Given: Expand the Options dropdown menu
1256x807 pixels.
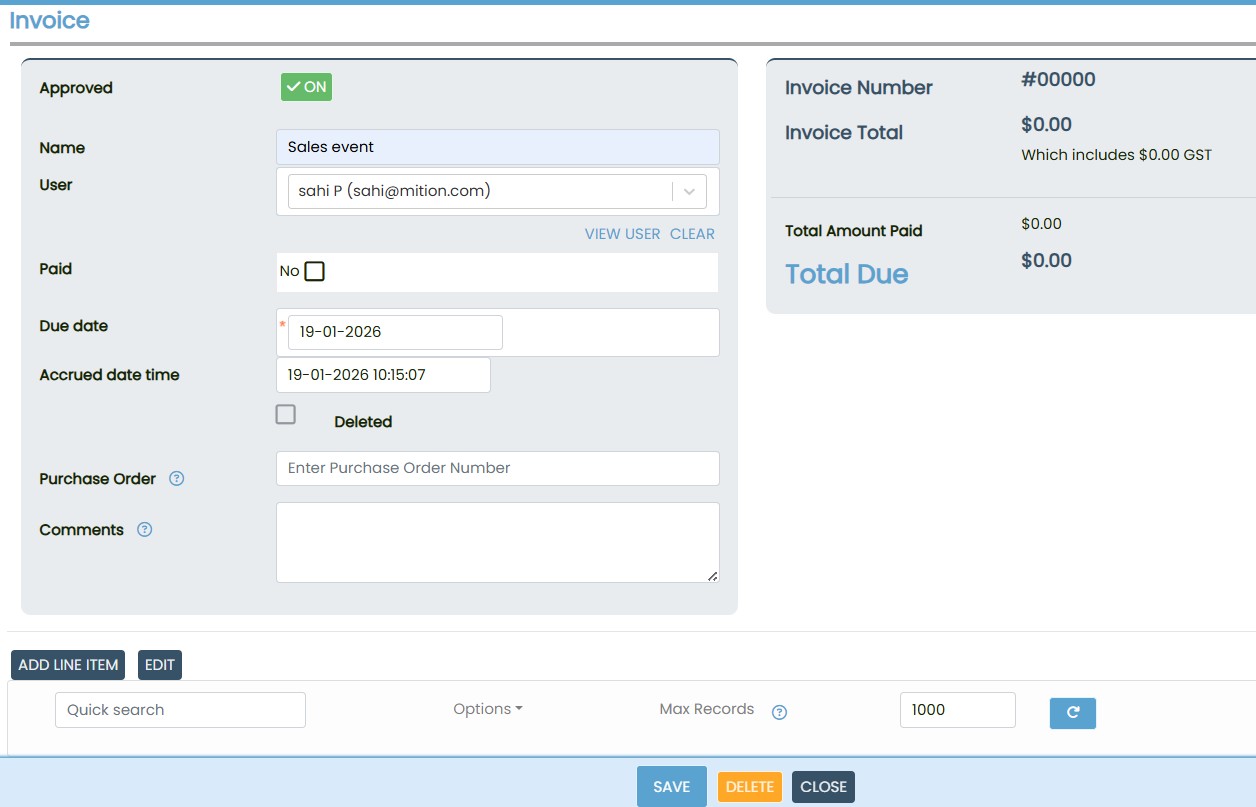Looking at the screenshot, I should point(487,709).
